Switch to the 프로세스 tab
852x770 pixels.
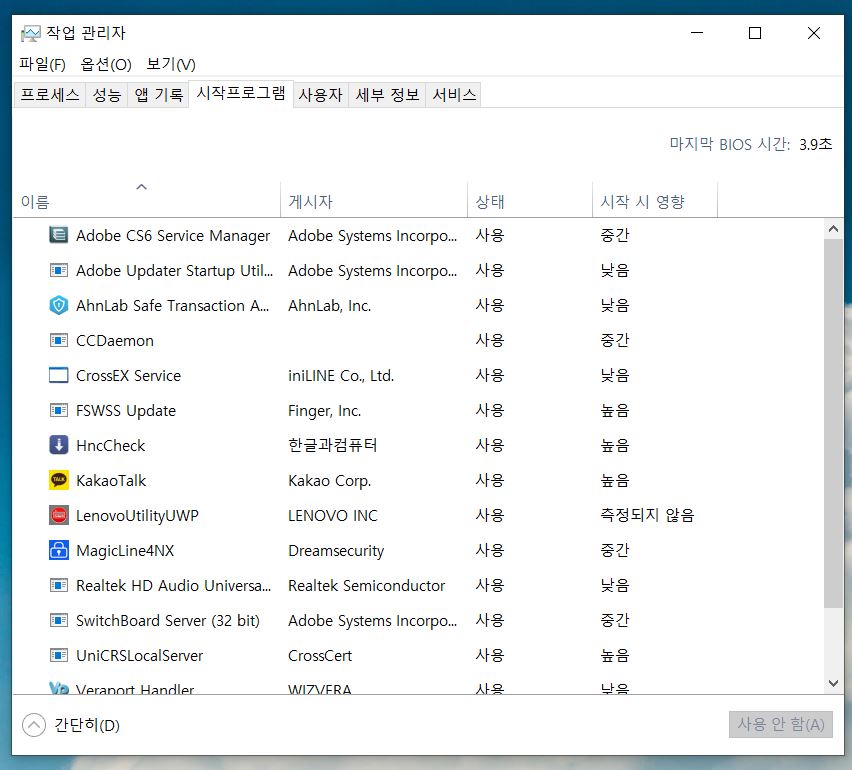point(49,95)
